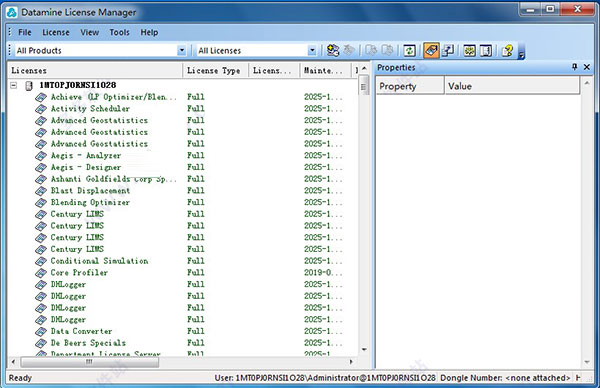Image resolution: width=600 pixels, height=388 pixels.
Task: Click the horizontal scrollbar thumb in license list
Action: point(90,362)
